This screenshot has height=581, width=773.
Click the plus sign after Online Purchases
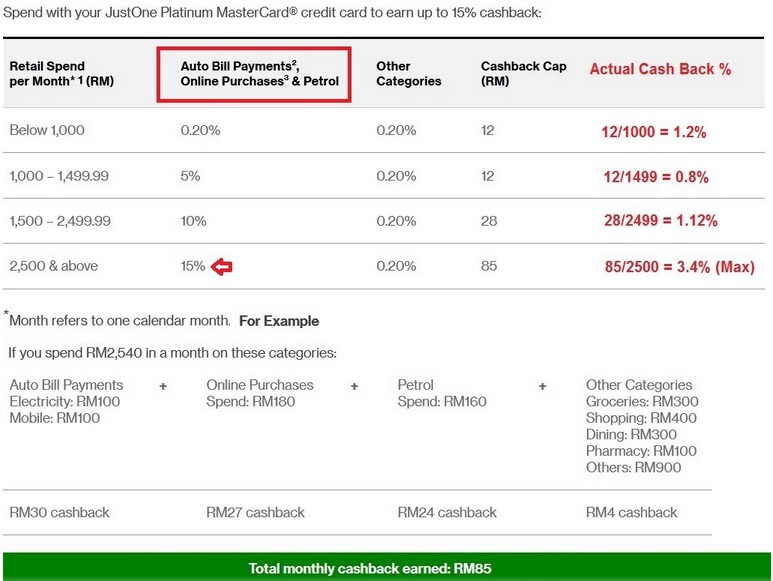pos(354,385)
